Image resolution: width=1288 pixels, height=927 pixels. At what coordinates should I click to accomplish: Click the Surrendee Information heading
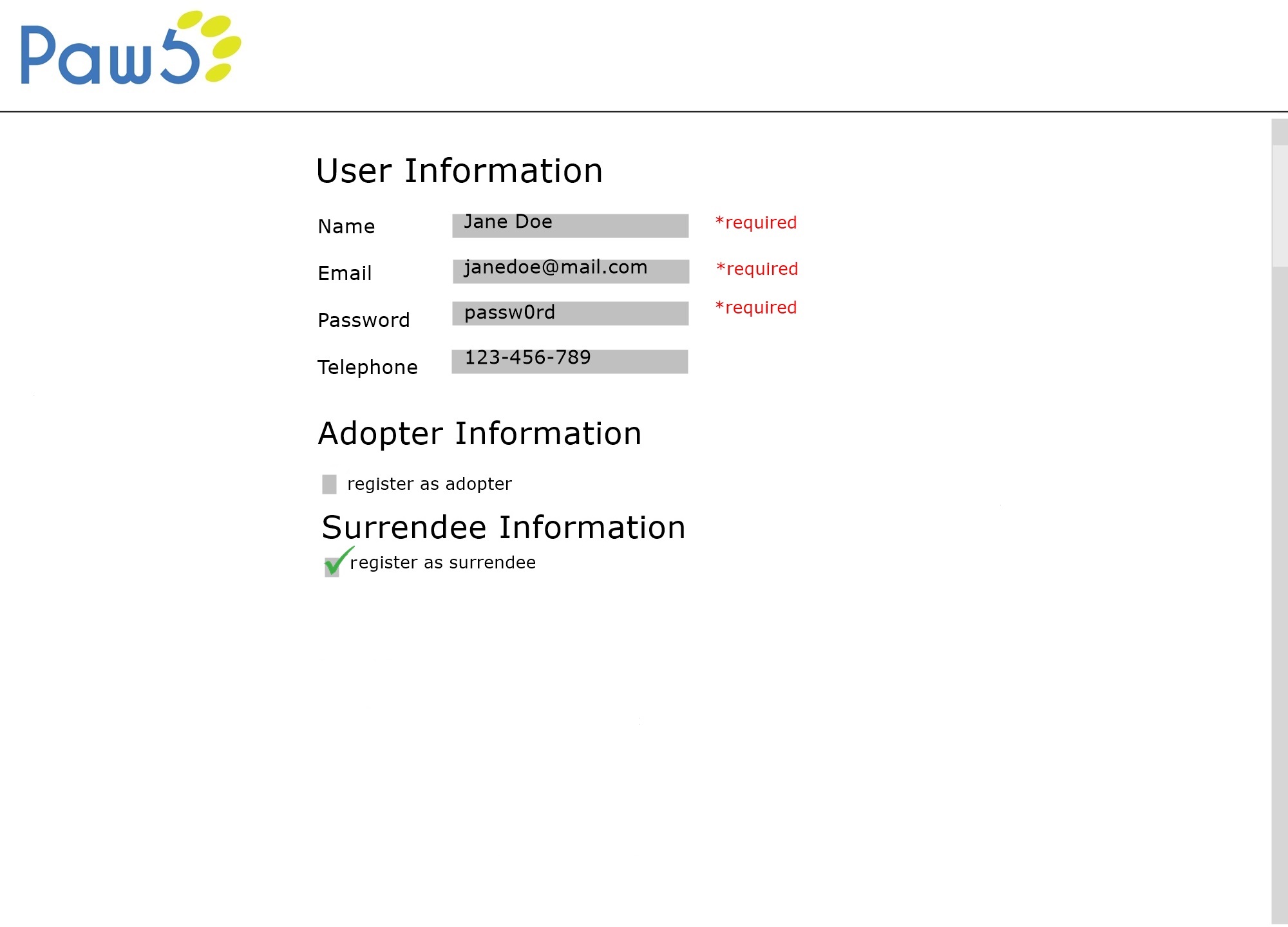pyautogui.click(x=503, y=528)
